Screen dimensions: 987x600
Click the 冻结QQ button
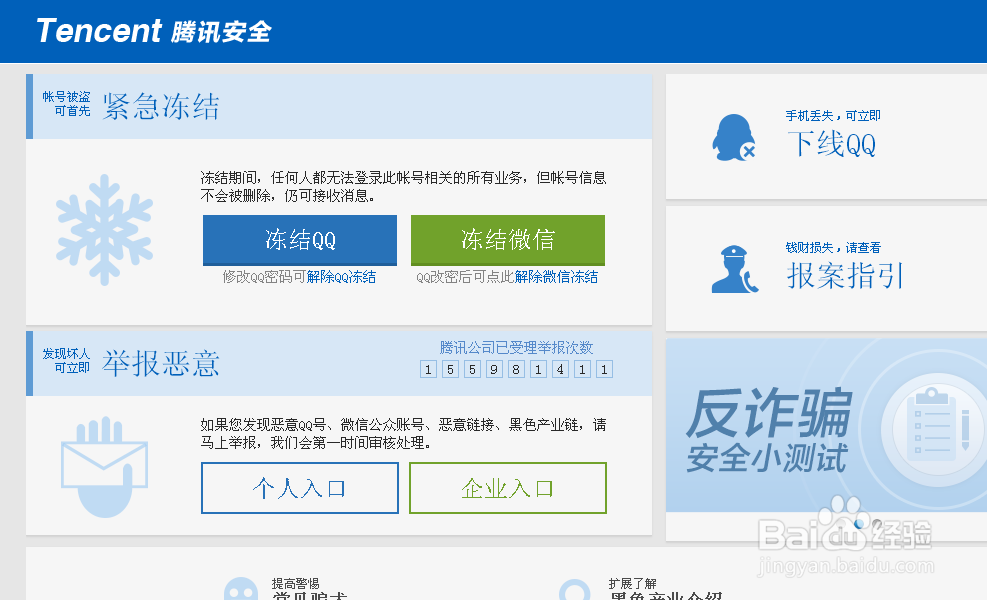(300, 240)
